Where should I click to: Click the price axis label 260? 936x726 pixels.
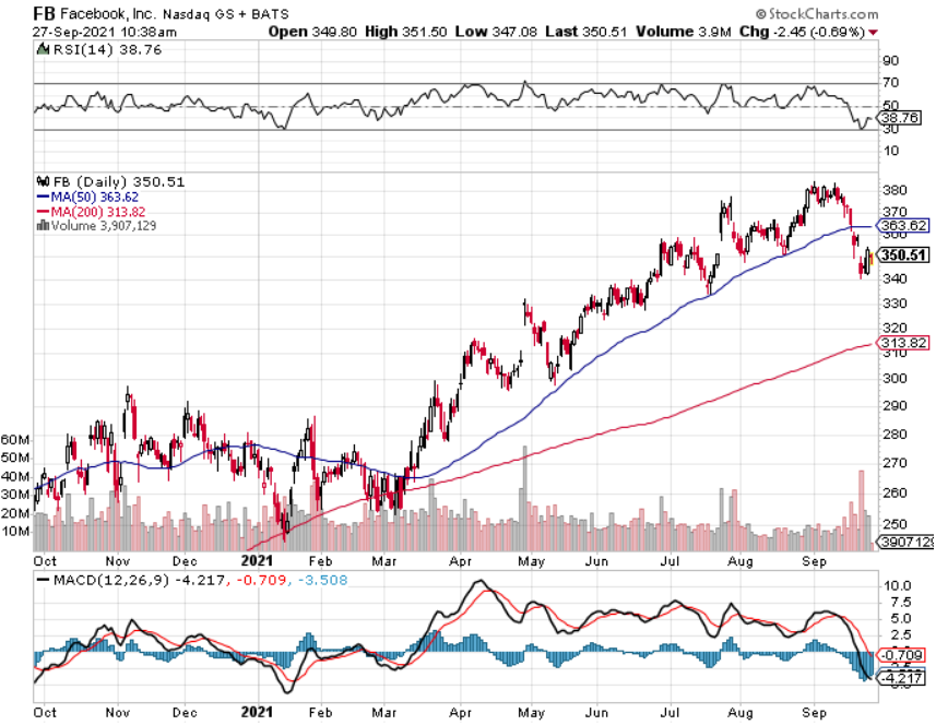pos(895,493)
